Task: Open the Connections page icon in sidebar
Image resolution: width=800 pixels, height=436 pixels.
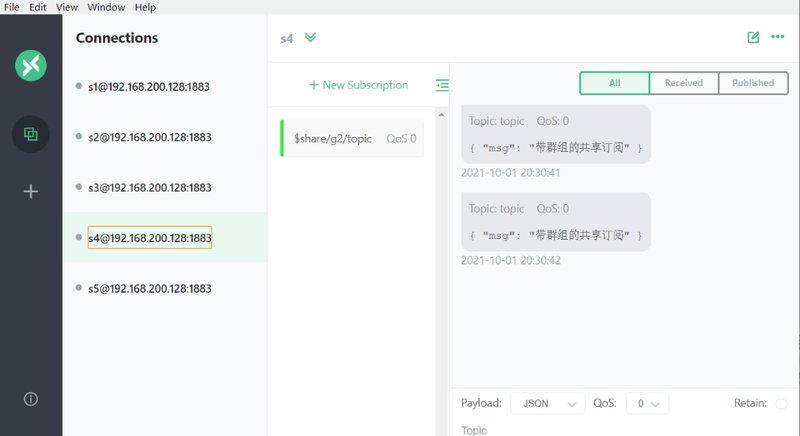Action: [x=31, y=134]
